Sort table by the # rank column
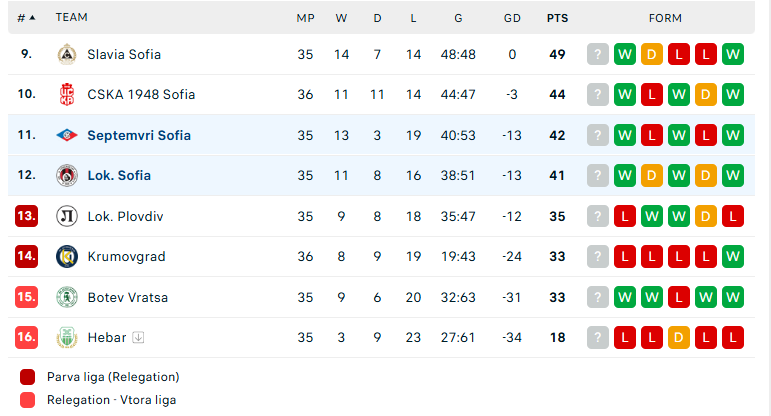This screenshot has height=416, width=771. 26,18
